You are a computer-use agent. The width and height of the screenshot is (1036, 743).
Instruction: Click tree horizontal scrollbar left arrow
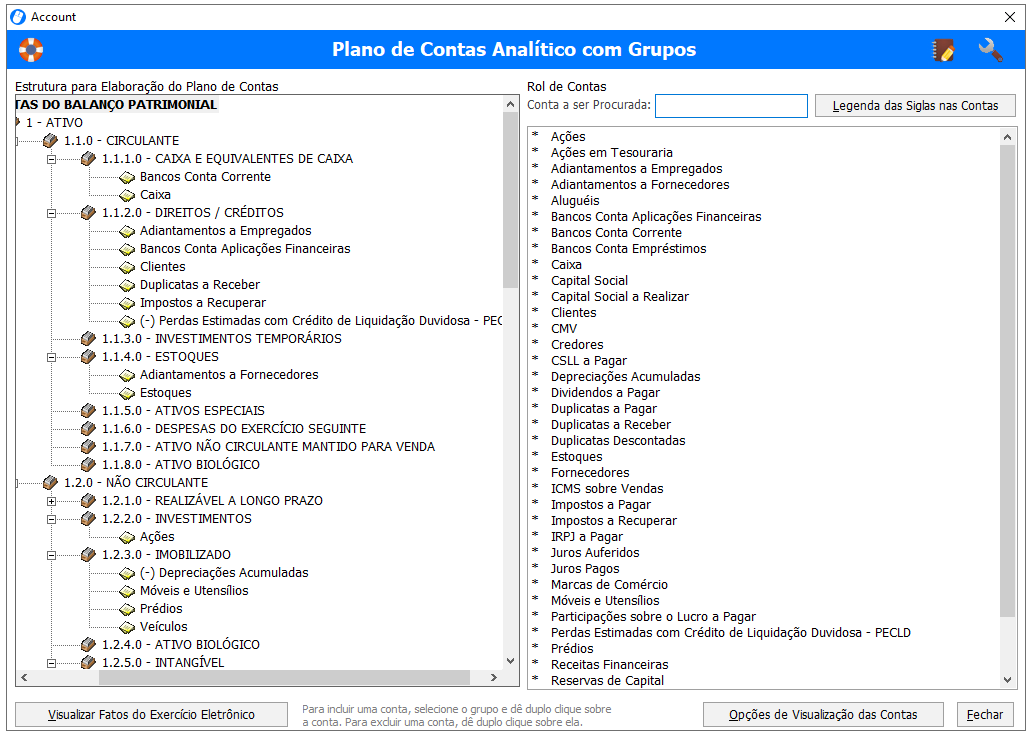[24, 678]
